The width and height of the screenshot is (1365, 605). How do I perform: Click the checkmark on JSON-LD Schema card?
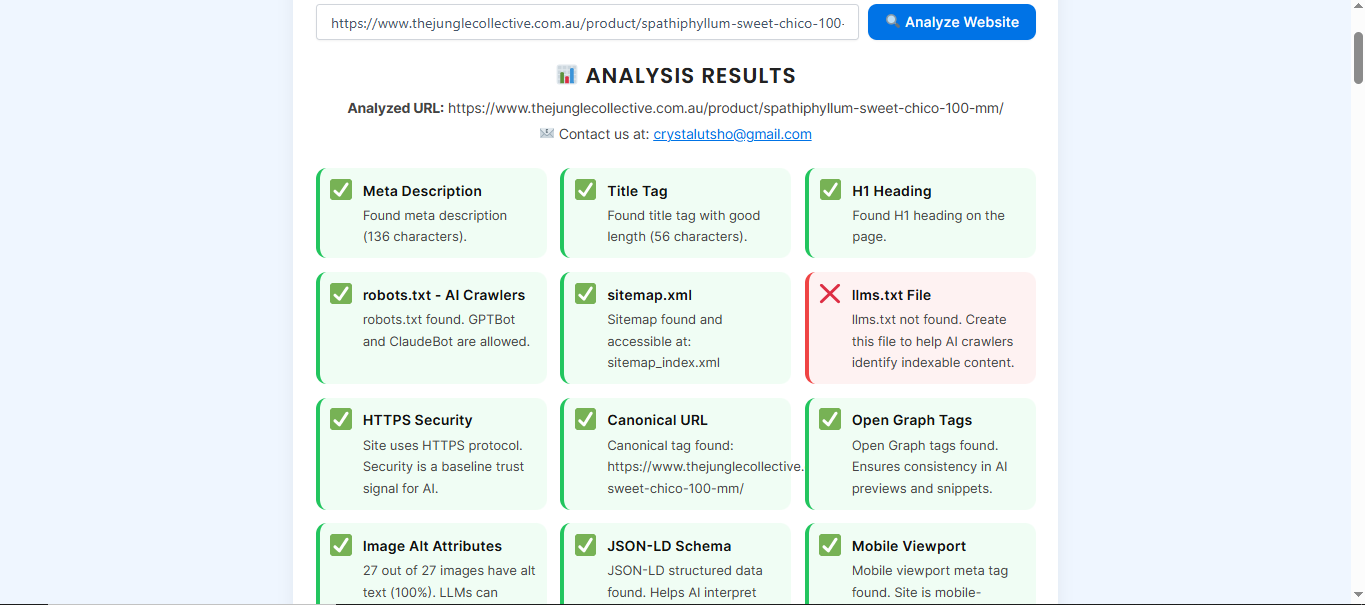click(x=585, y=545)
